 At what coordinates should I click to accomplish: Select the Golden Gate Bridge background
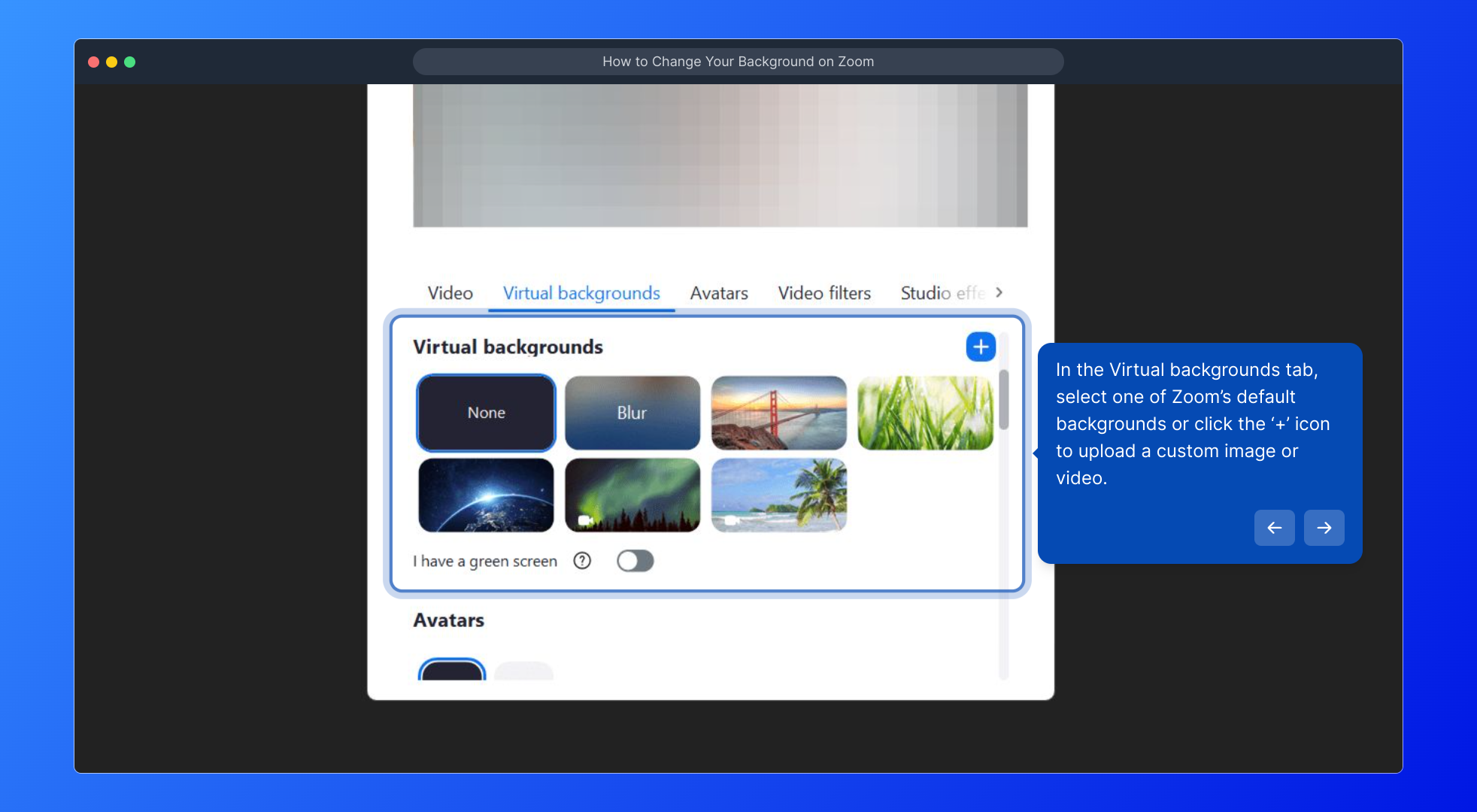coord(778,413)
